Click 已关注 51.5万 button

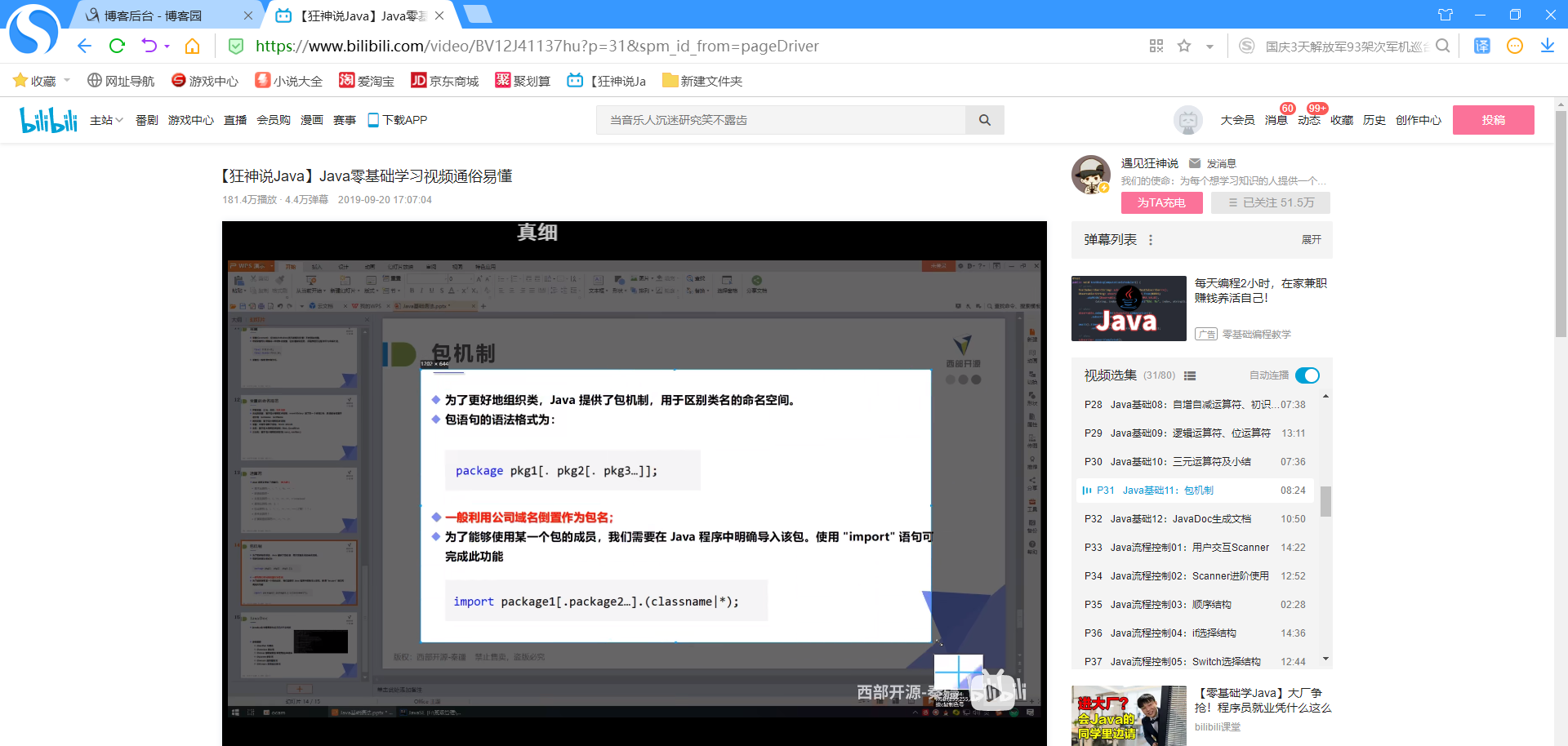[x=1271, y=202]
